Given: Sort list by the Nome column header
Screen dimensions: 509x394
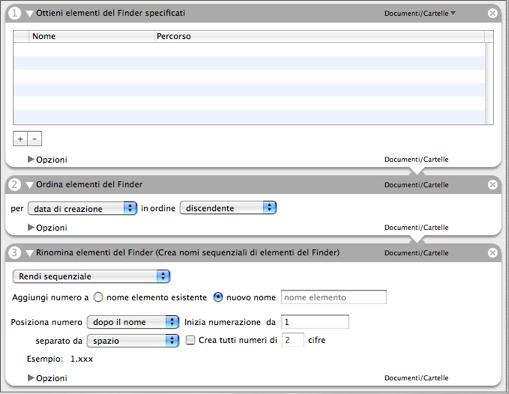Looking at the screenshot, I should pos(92,36).
